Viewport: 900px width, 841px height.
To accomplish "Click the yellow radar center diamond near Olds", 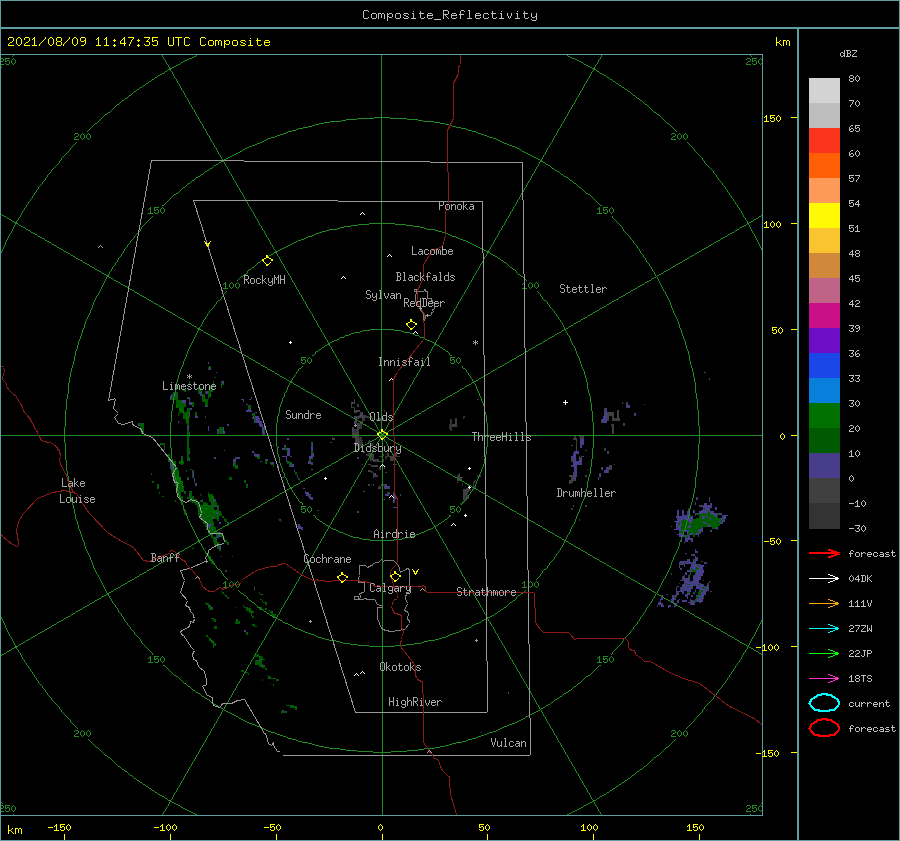I will click(382, 435).
